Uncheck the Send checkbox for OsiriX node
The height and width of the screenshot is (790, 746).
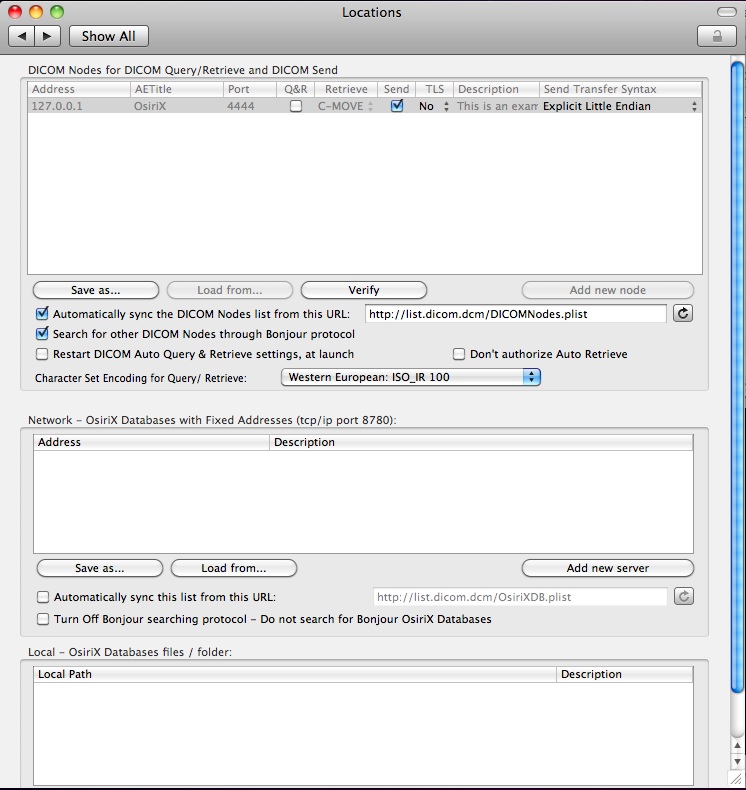coord(397,106)
